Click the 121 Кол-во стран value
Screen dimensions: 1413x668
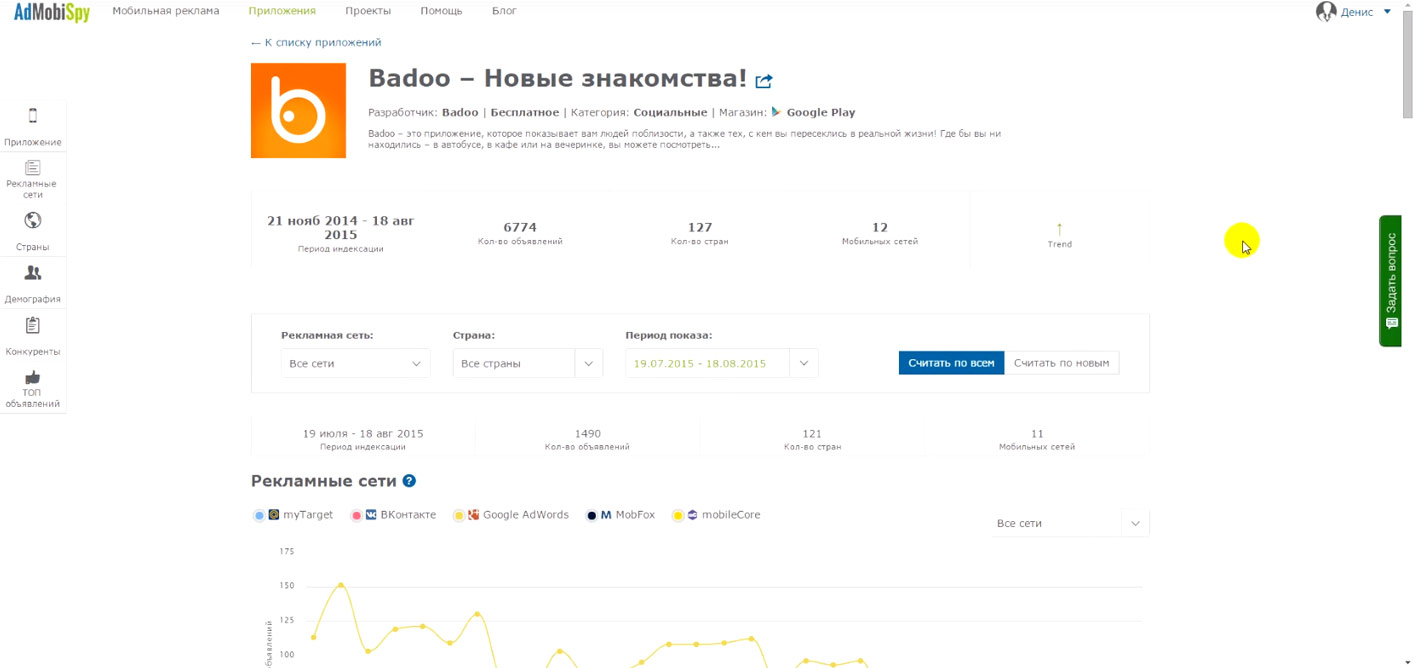click(x=812, y=434)
